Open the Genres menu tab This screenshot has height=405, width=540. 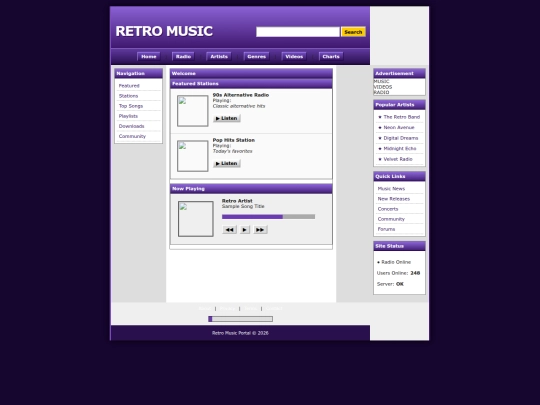click(256, 56)
